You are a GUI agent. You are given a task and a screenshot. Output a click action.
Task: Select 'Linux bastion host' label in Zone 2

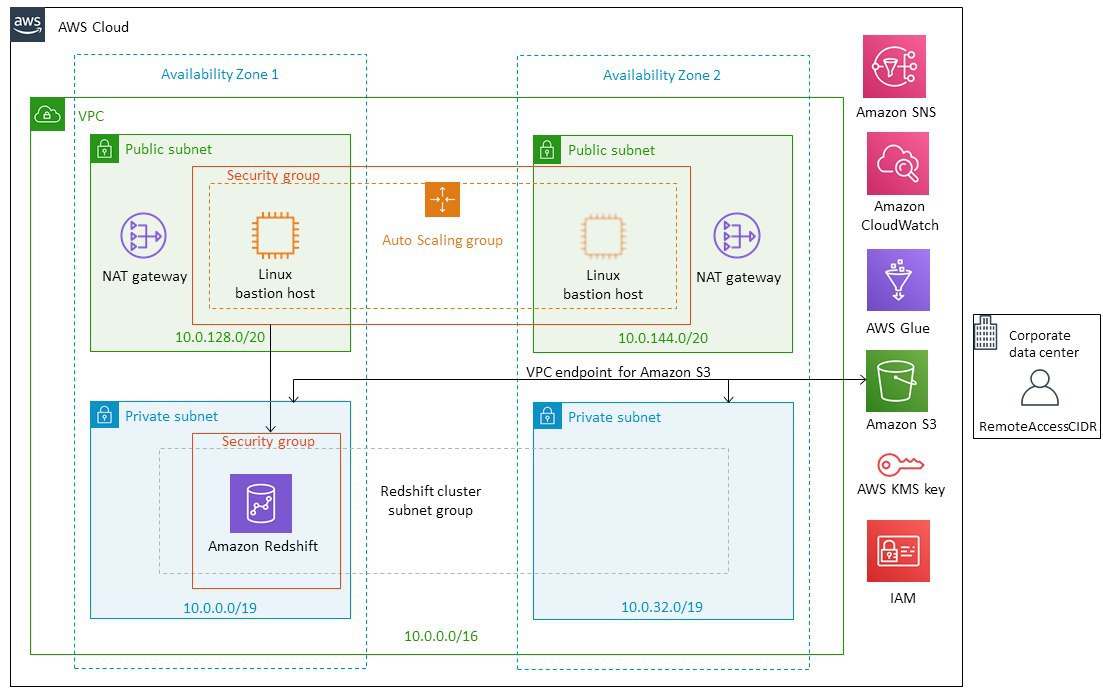603,285
